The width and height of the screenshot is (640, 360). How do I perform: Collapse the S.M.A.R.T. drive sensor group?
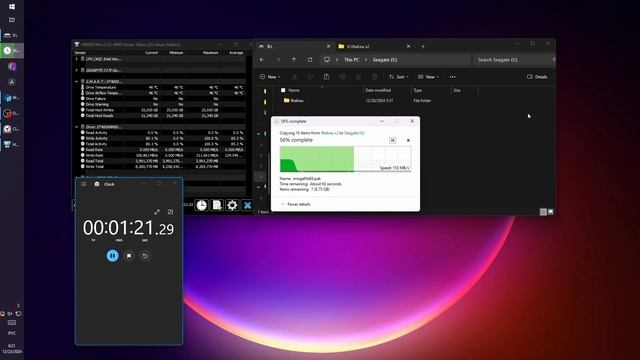(76, 82)
